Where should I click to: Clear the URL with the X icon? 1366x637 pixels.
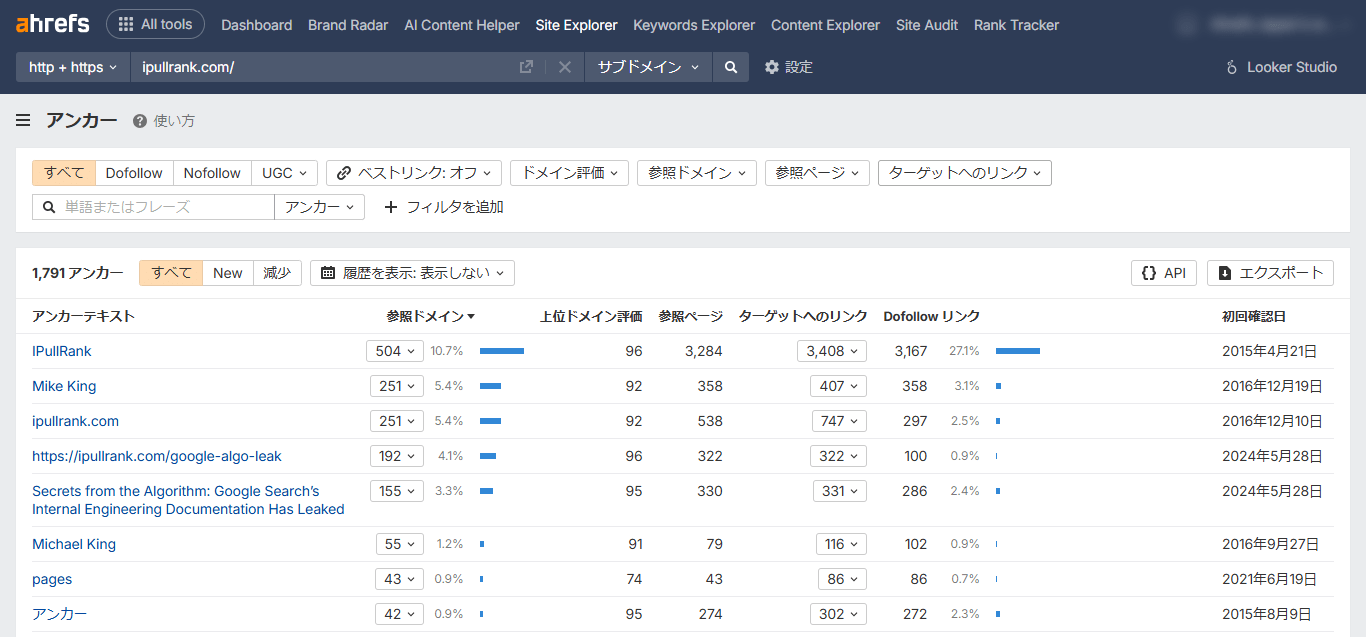564,67
